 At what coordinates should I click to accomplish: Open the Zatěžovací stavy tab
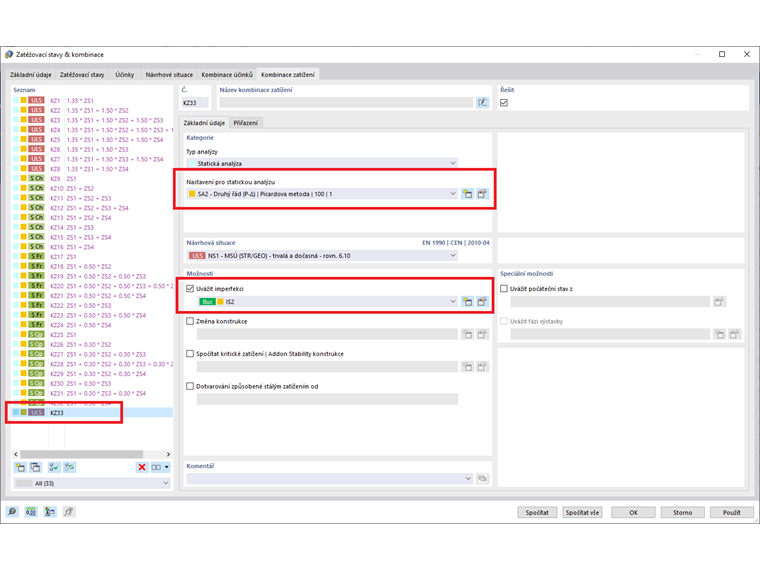pos(82,75)
